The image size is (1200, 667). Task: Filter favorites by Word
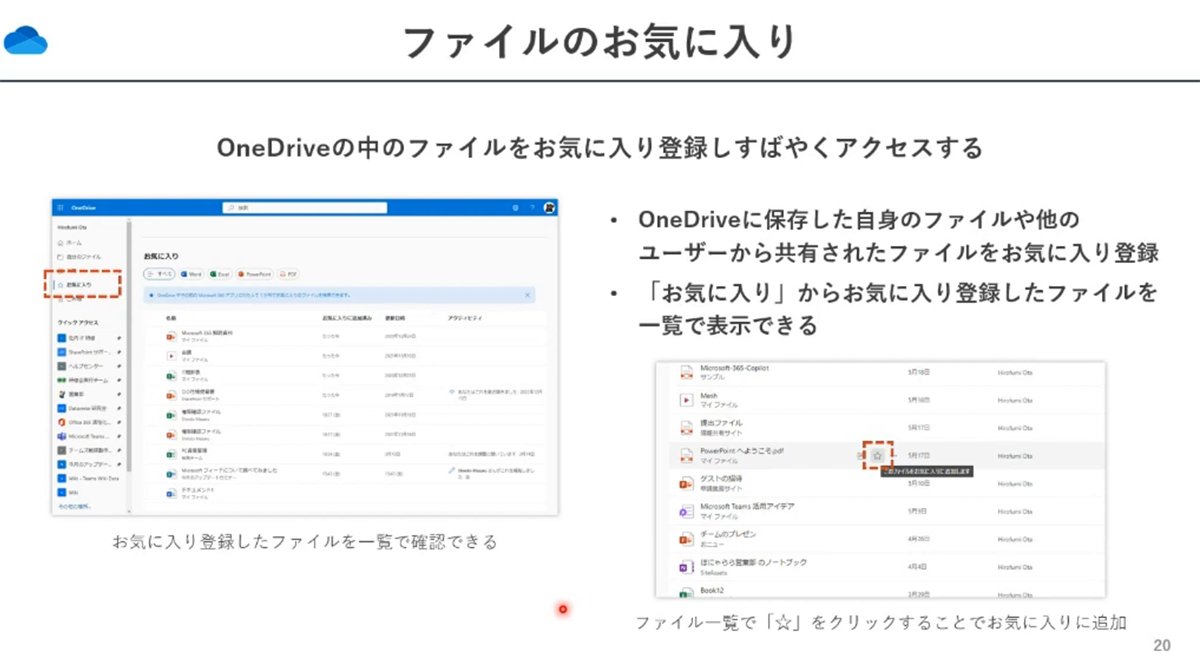pos(192,274)
